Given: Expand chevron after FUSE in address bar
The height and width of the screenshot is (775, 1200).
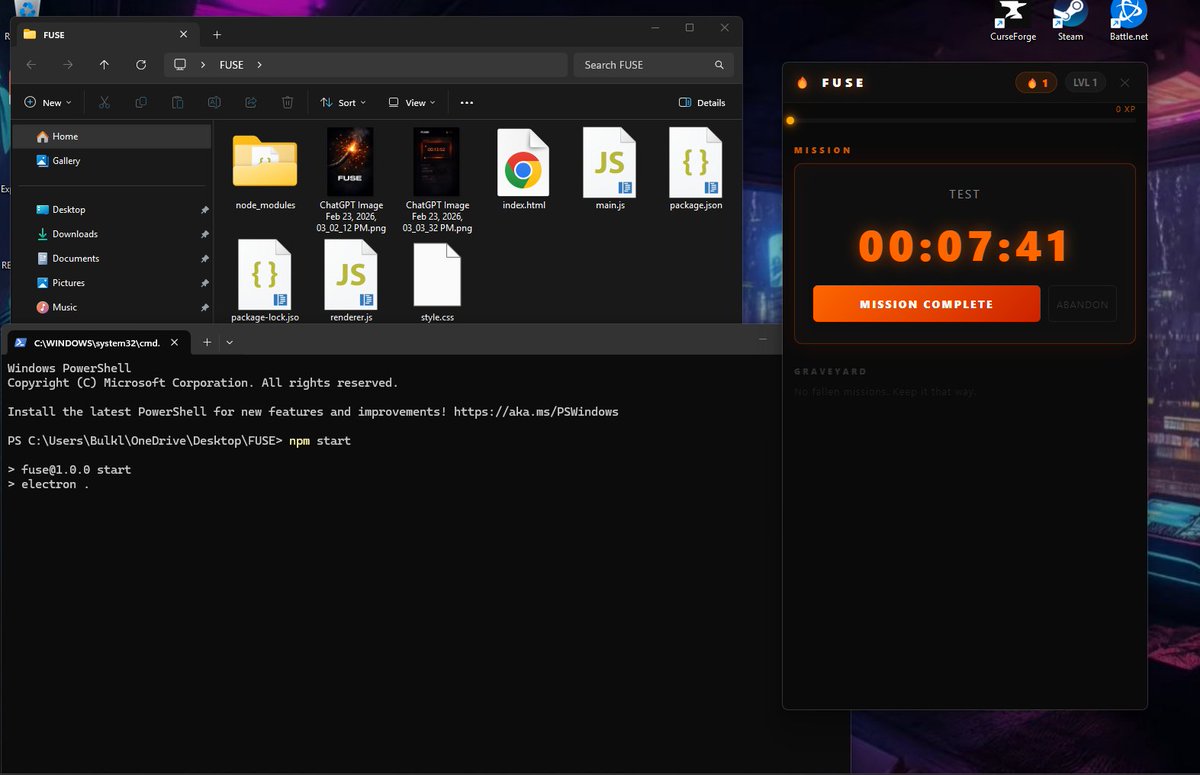Looking at the screenshot, I should pos(260,65).
